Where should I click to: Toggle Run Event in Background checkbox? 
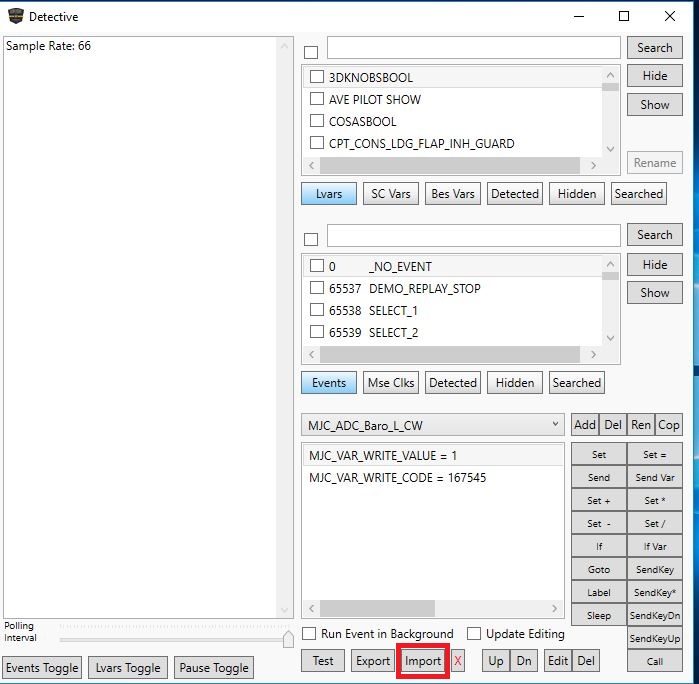point(310,634)
